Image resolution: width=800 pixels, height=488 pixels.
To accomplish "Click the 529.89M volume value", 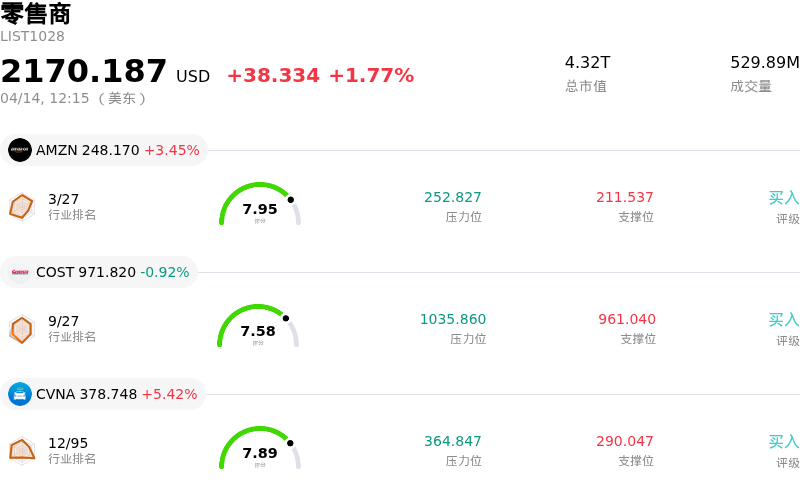I will [764, 63].
